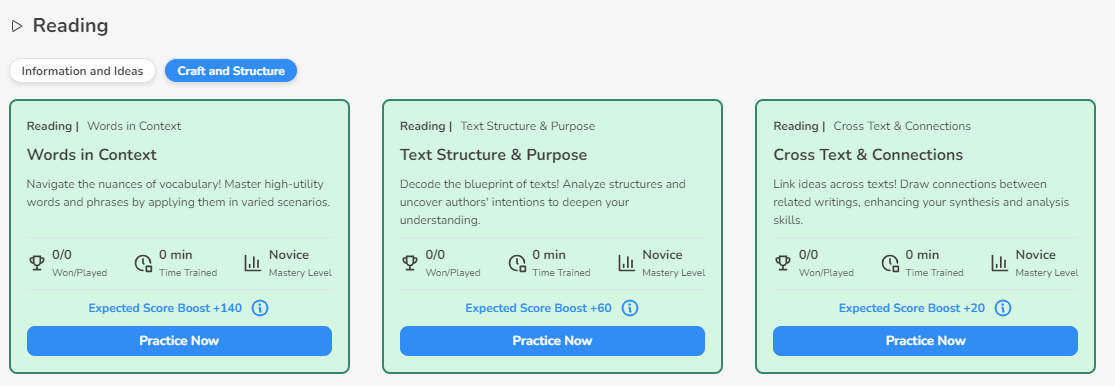Image resolution: width=1115 pixels, height=386 pixels.
Task: Collapse the Reading section triangle
Action: 17,26
